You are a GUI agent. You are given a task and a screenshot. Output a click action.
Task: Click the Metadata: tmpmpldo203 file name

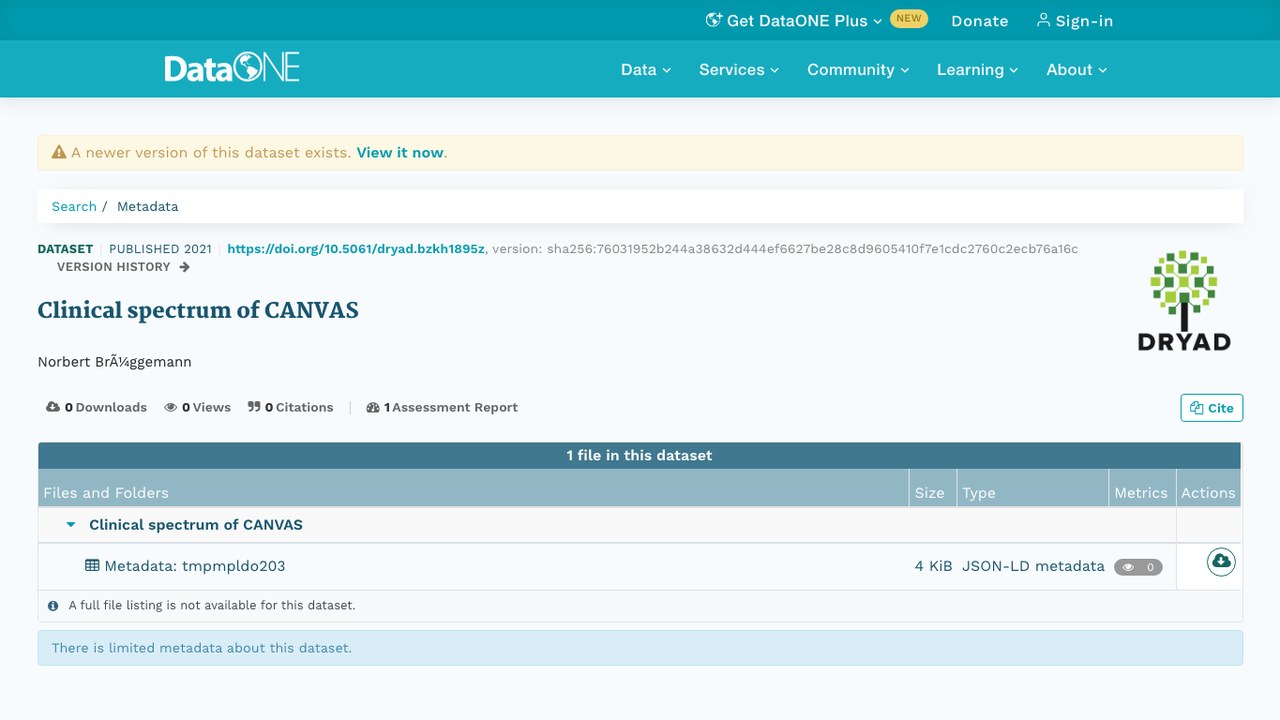[x=195, y=566]
